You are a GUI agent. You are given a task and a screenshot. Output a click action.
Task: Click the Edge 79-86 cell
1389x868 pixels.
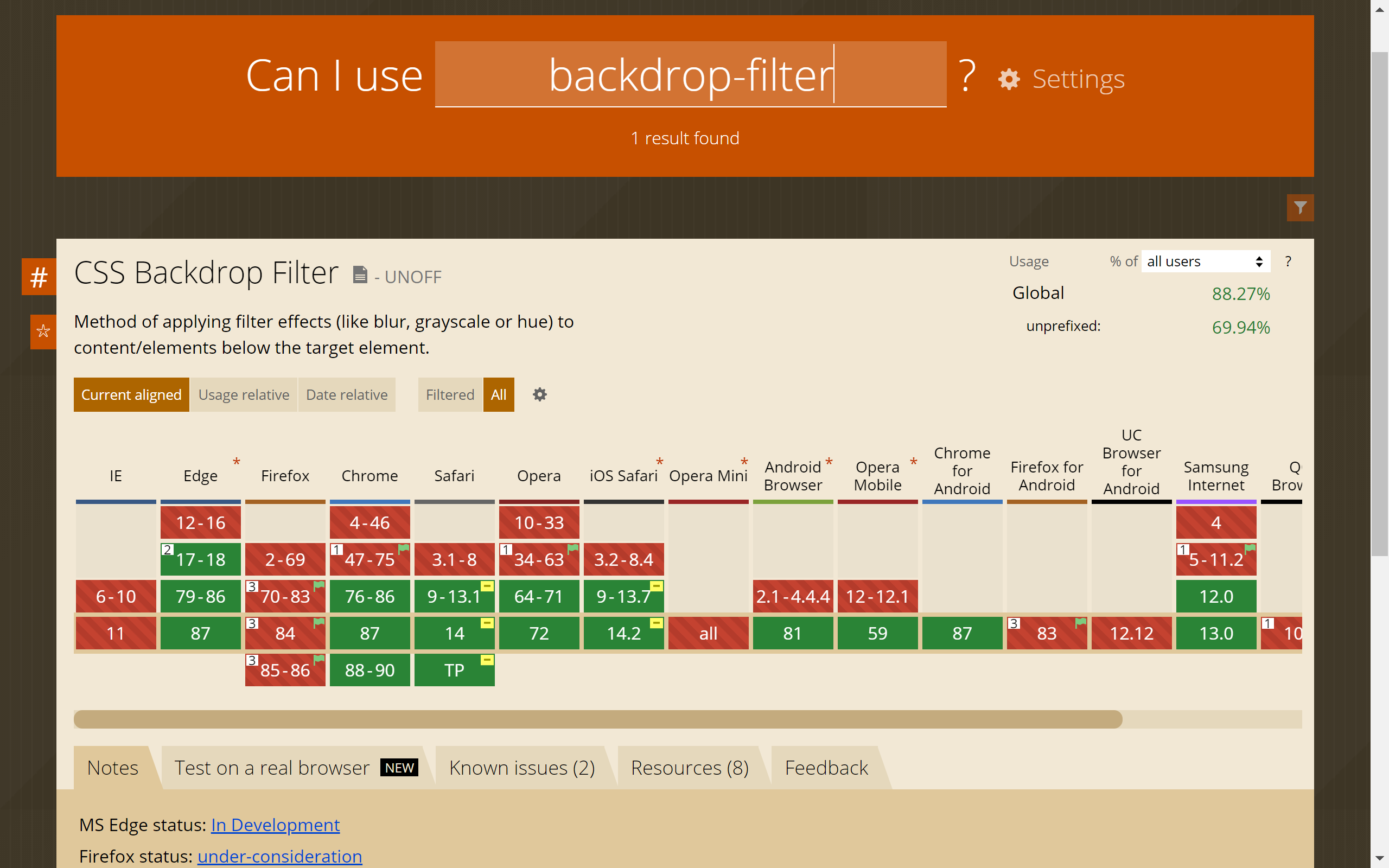click(200, 596)
